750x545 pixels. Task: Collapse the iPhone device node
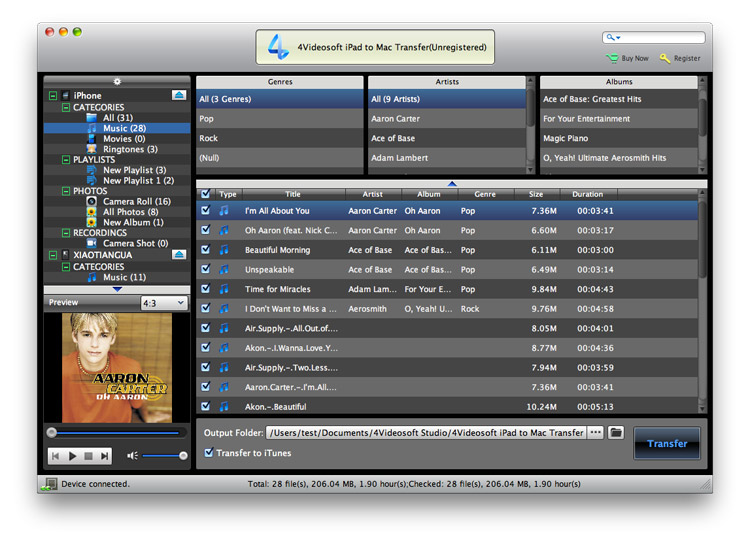coord(53,96)
